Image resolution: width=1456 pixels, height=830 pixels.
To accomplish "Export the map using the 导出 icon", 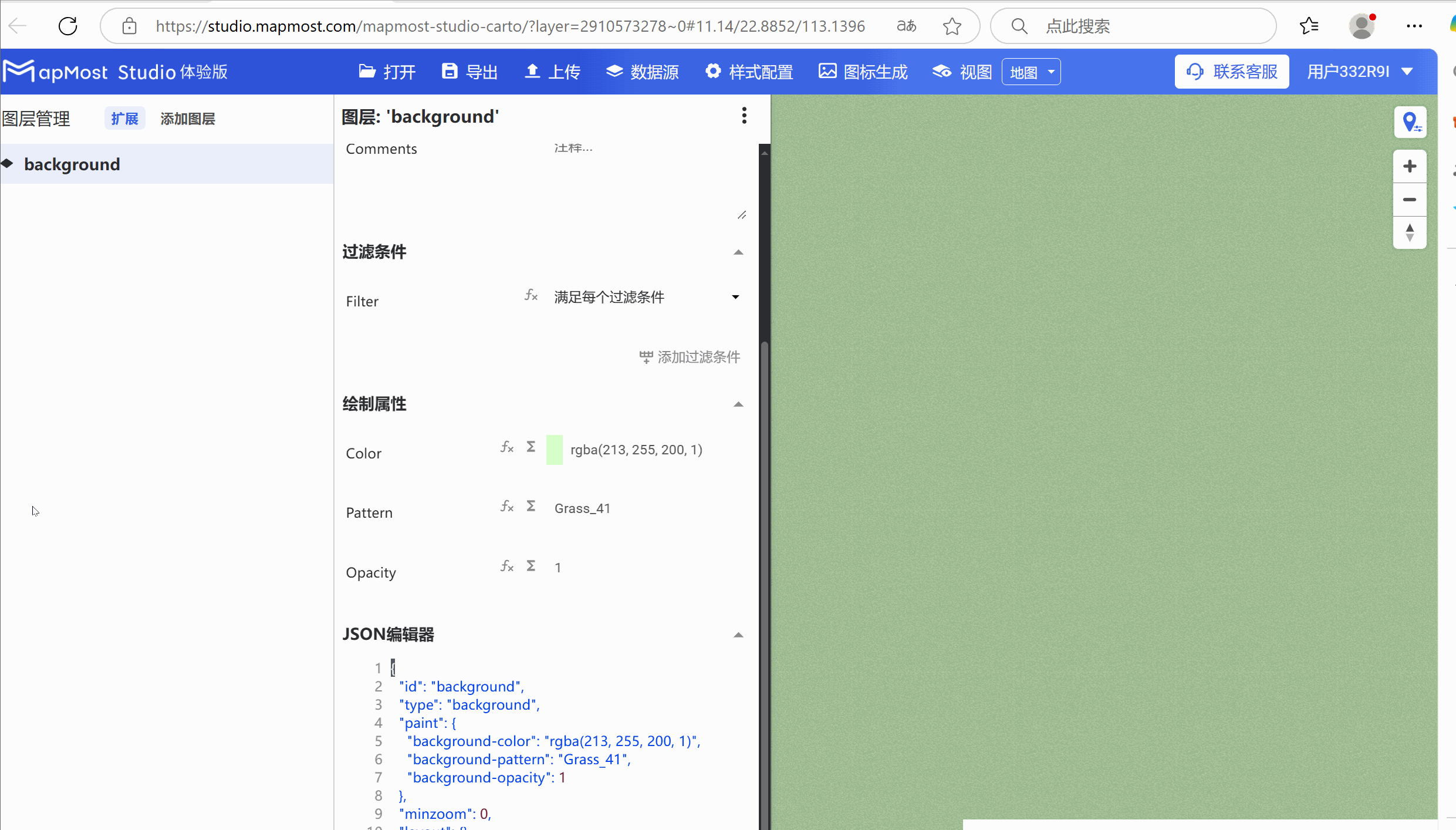I will point(468,71).
